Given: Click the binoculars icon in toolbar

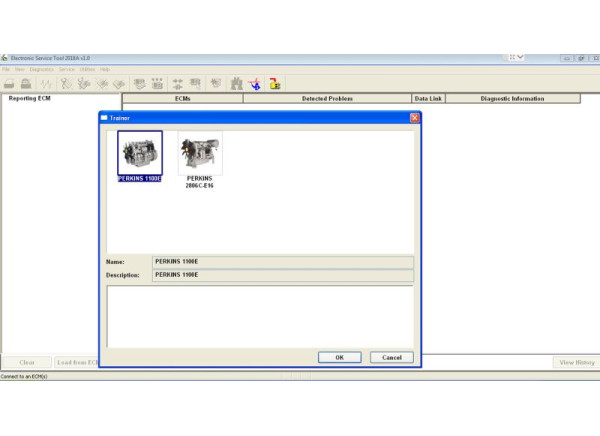Looking at the screenshot, I should (x=236, y=84).
